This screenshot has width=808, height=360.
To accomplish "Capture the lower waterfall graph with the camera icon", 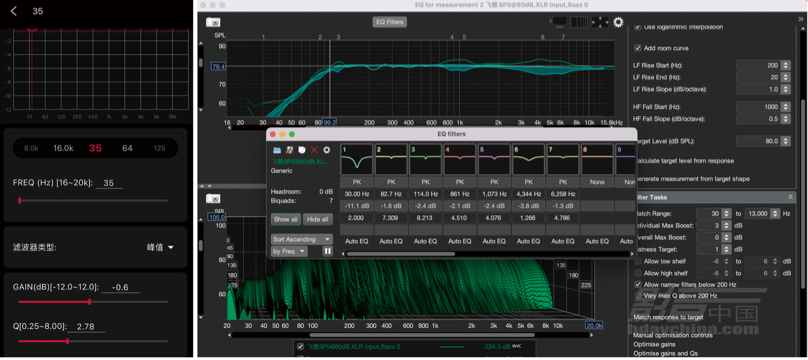I will click(213, 199).
